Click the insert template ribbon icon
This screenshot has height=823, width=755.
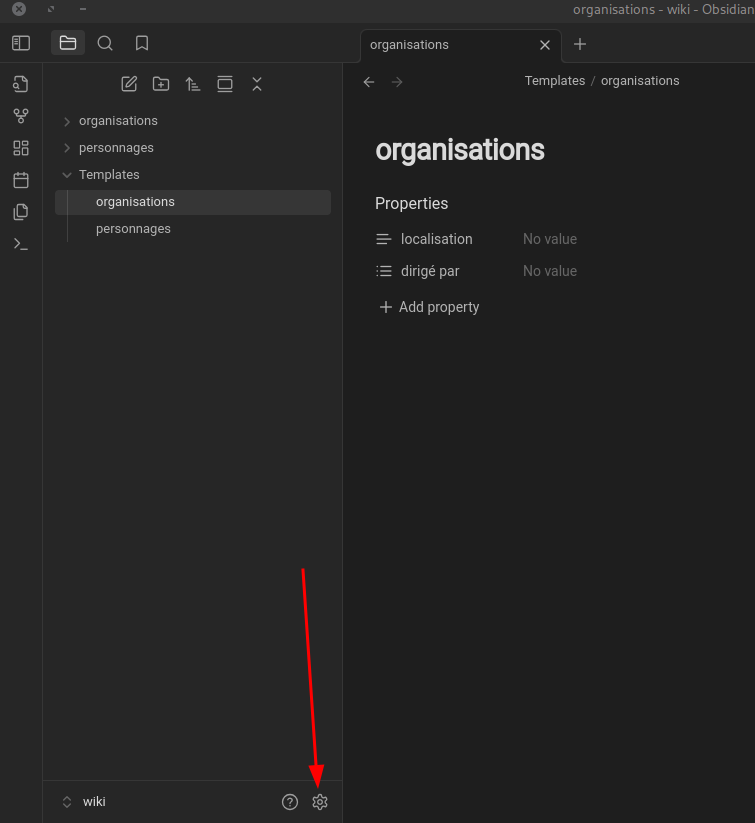21,212
